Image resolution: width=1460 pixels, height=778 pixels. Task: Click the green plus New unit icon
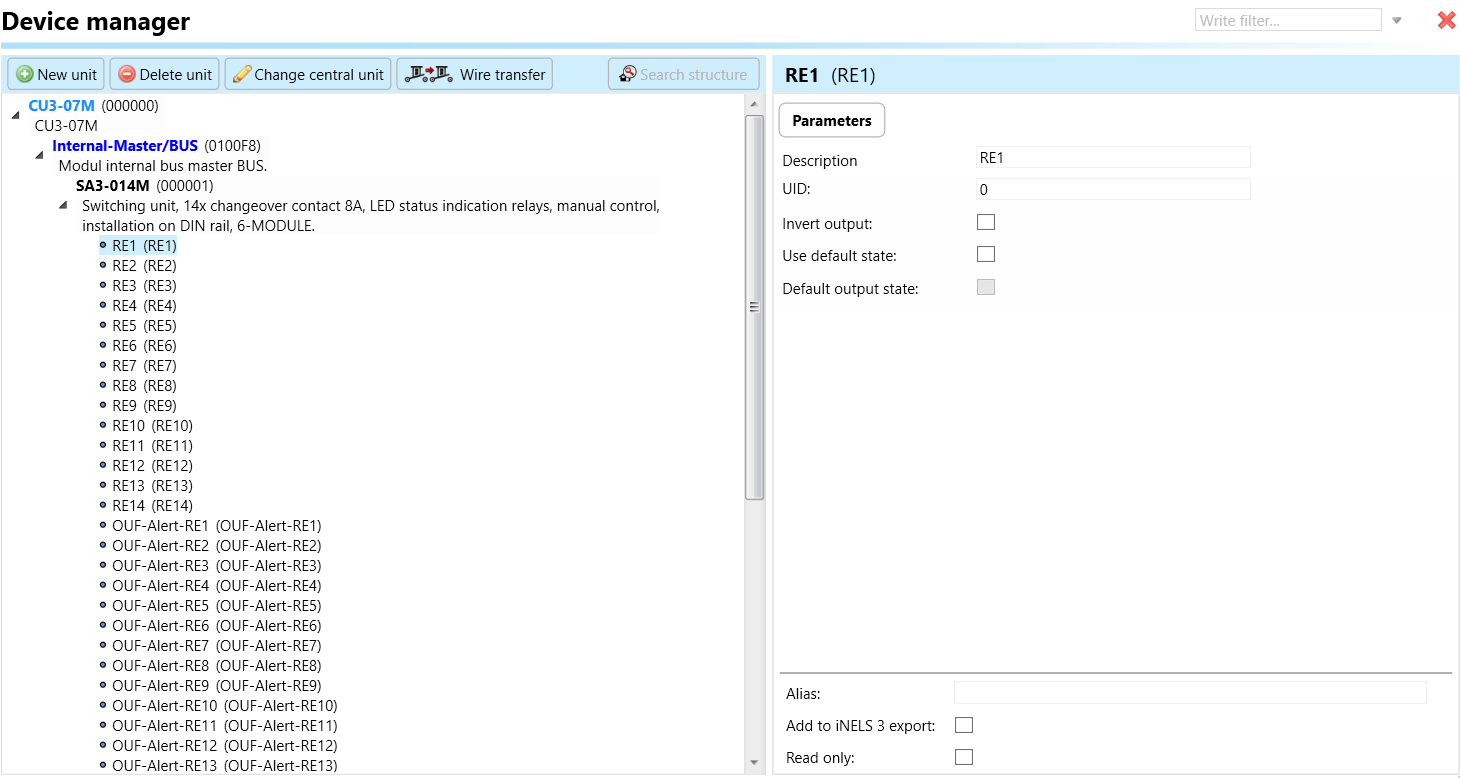point(25,74)
